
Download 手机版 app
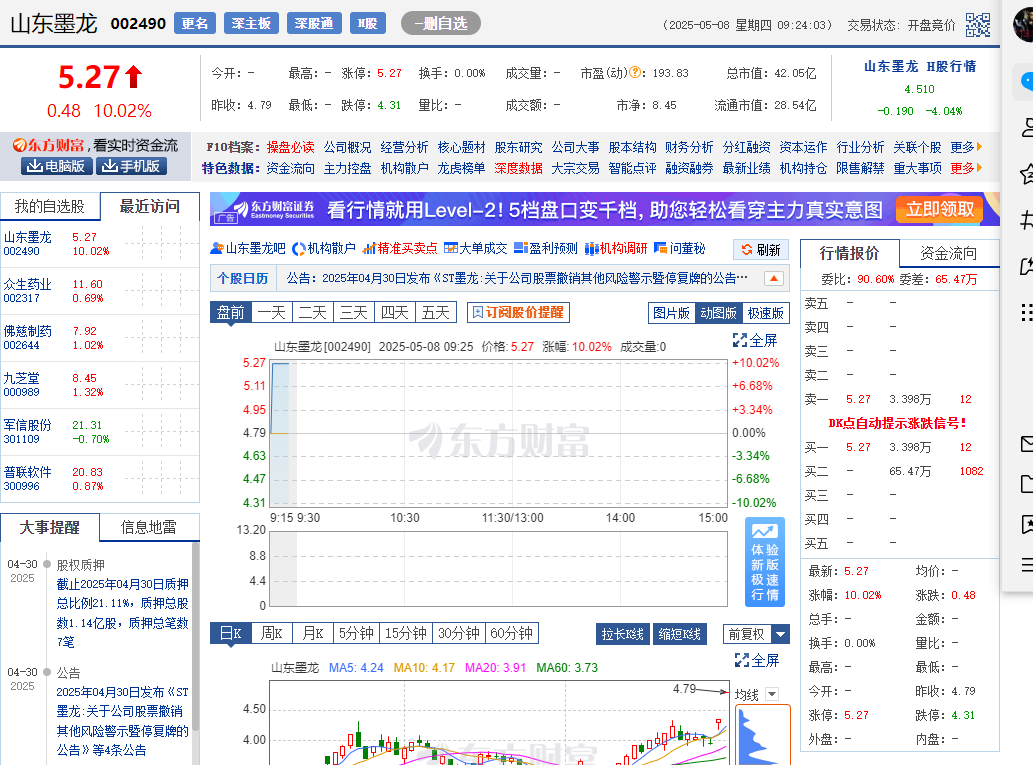click(131, 166)
